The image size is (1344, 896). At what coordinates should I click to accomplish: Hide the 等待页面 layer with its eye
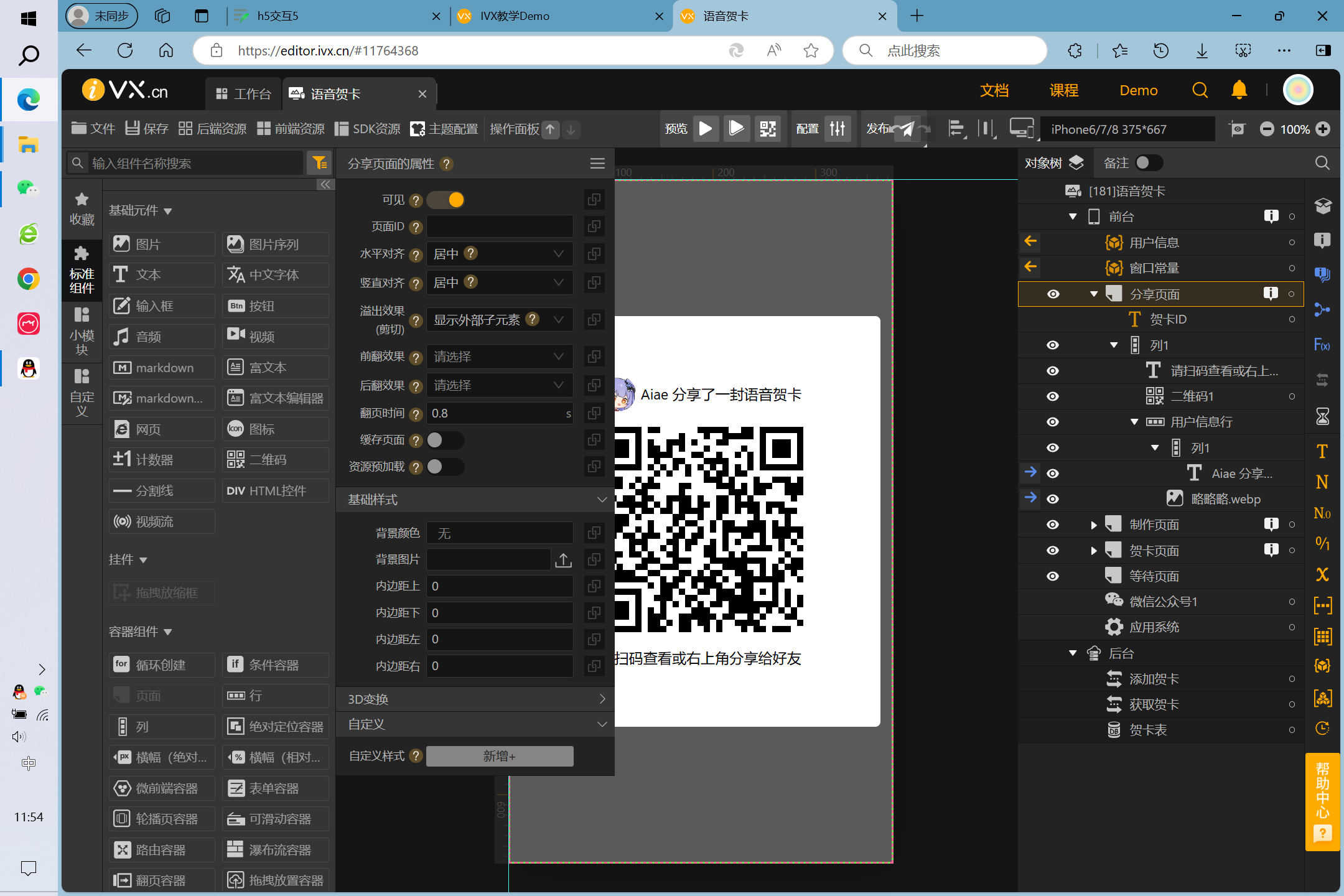click(x=1053, y=576)
